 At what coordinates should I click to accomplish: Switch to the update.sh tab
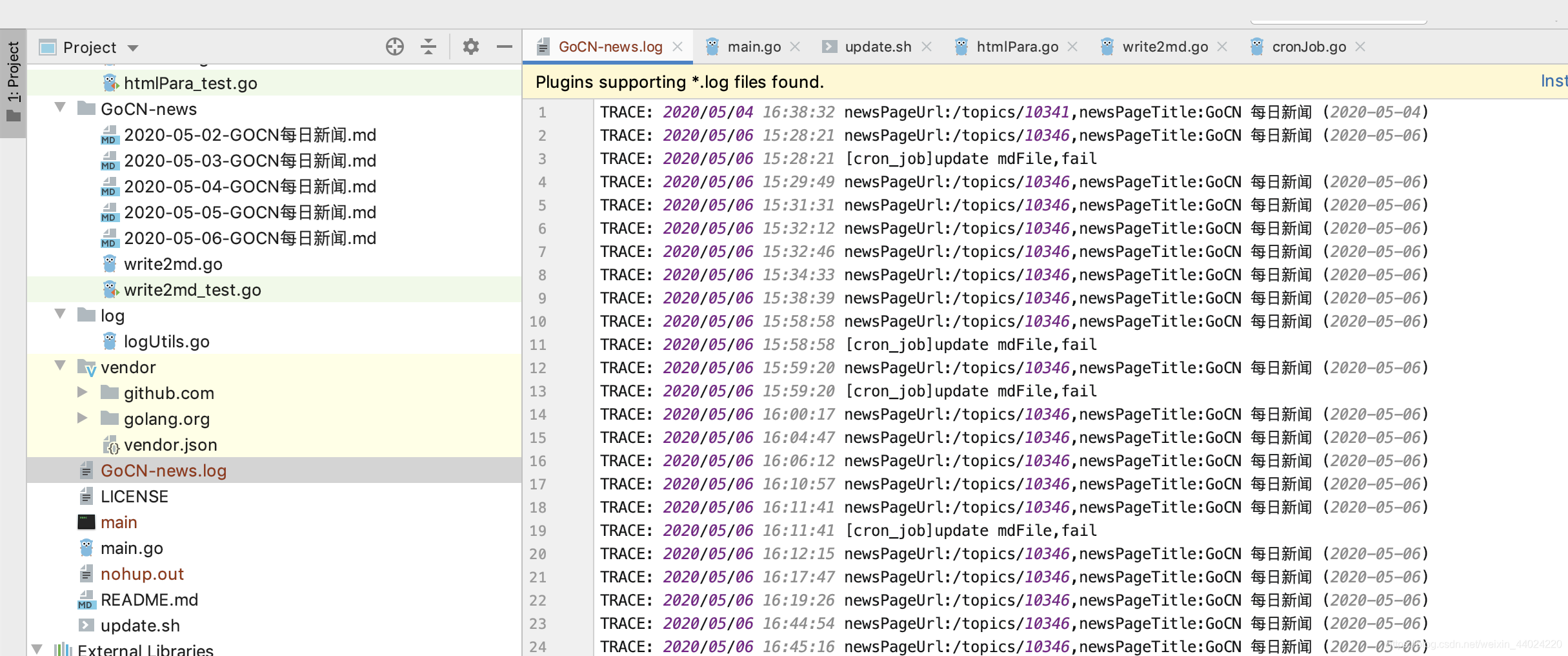pyautogui.click(x=878, y=46)
